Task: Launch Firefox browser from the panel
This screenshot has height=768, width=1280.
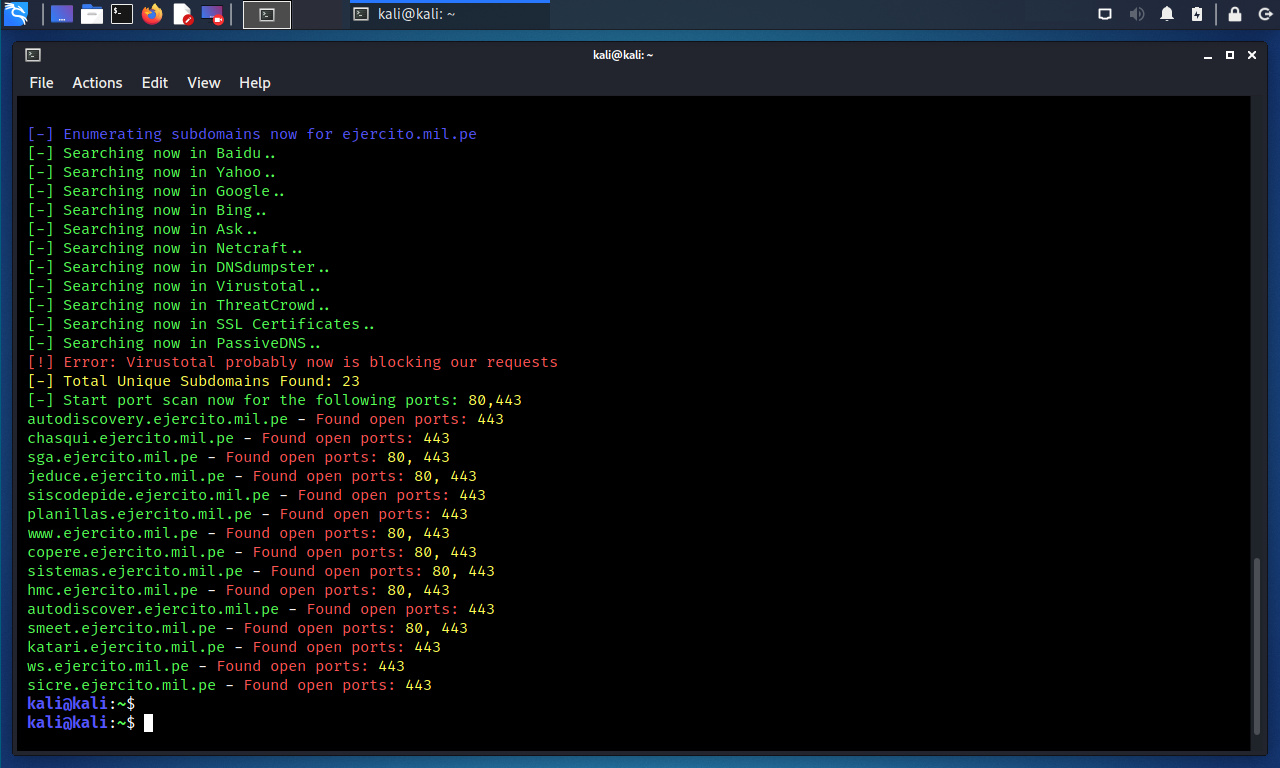Action: click(152, 14)
